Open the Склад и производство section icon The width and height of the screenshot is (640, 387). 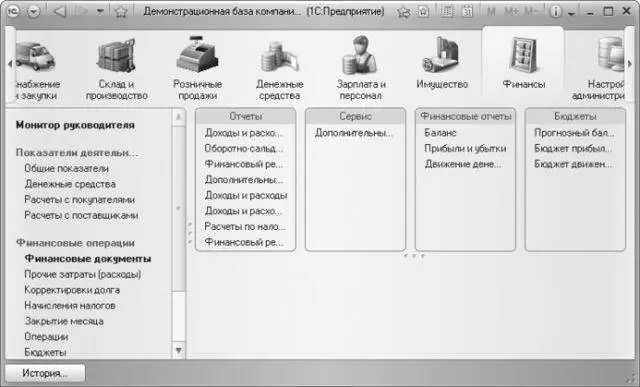(116, 55)
